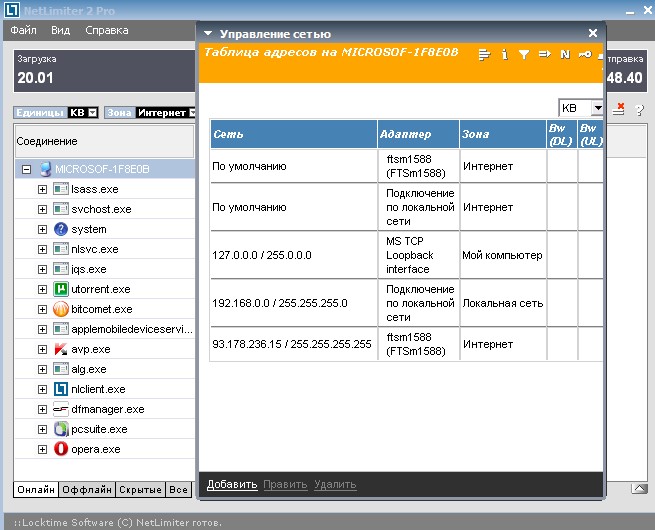Open the Файл menu

click(x=23, y=30)
